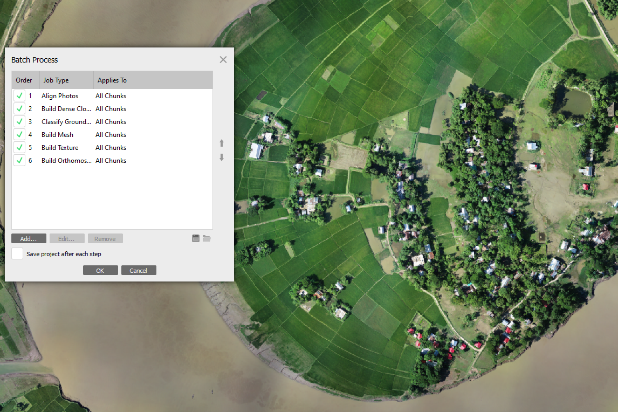Viewport: 618px width, 412px height.
Task: Enable Save project after each step
Action: [18, 254]
